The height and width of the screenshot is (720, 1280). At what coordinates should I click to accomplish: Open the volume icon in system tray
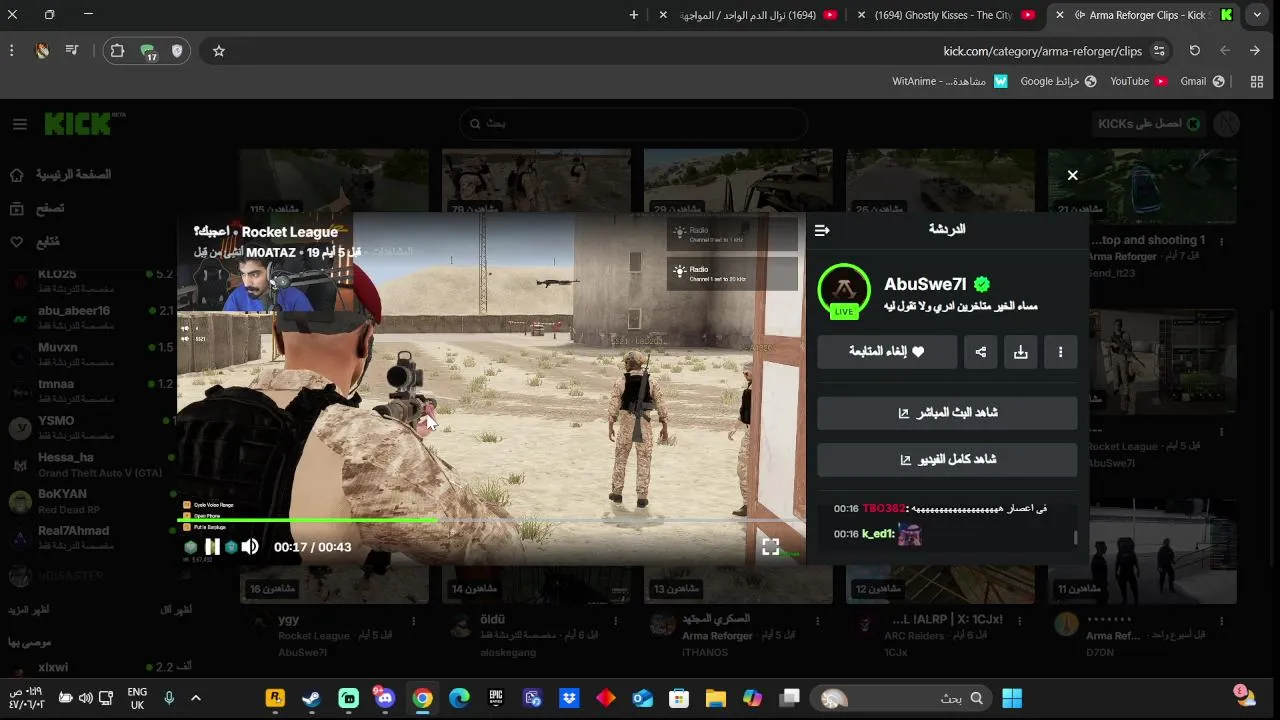85,698
